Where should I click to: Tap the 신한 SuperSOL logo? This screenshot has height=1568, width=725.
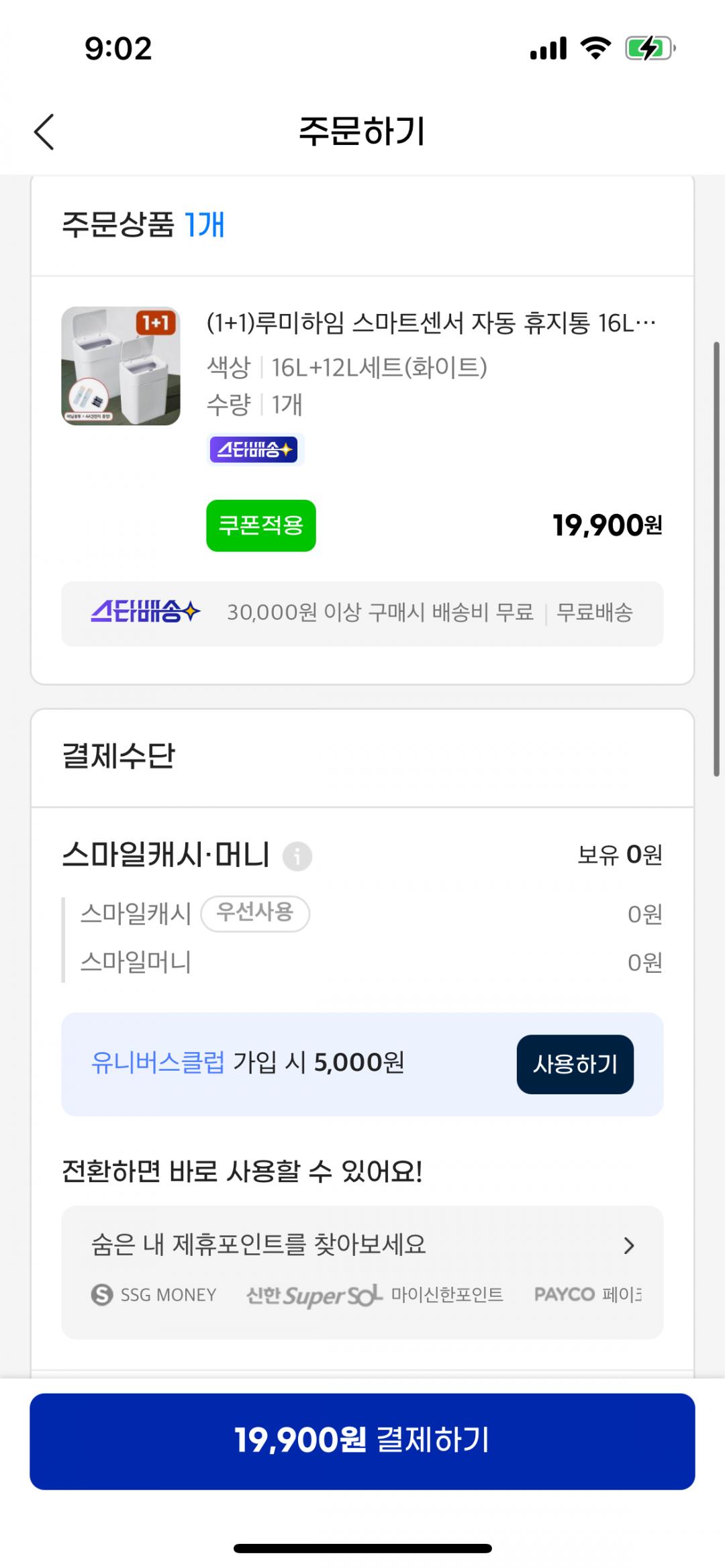(x=313, y=1294)
